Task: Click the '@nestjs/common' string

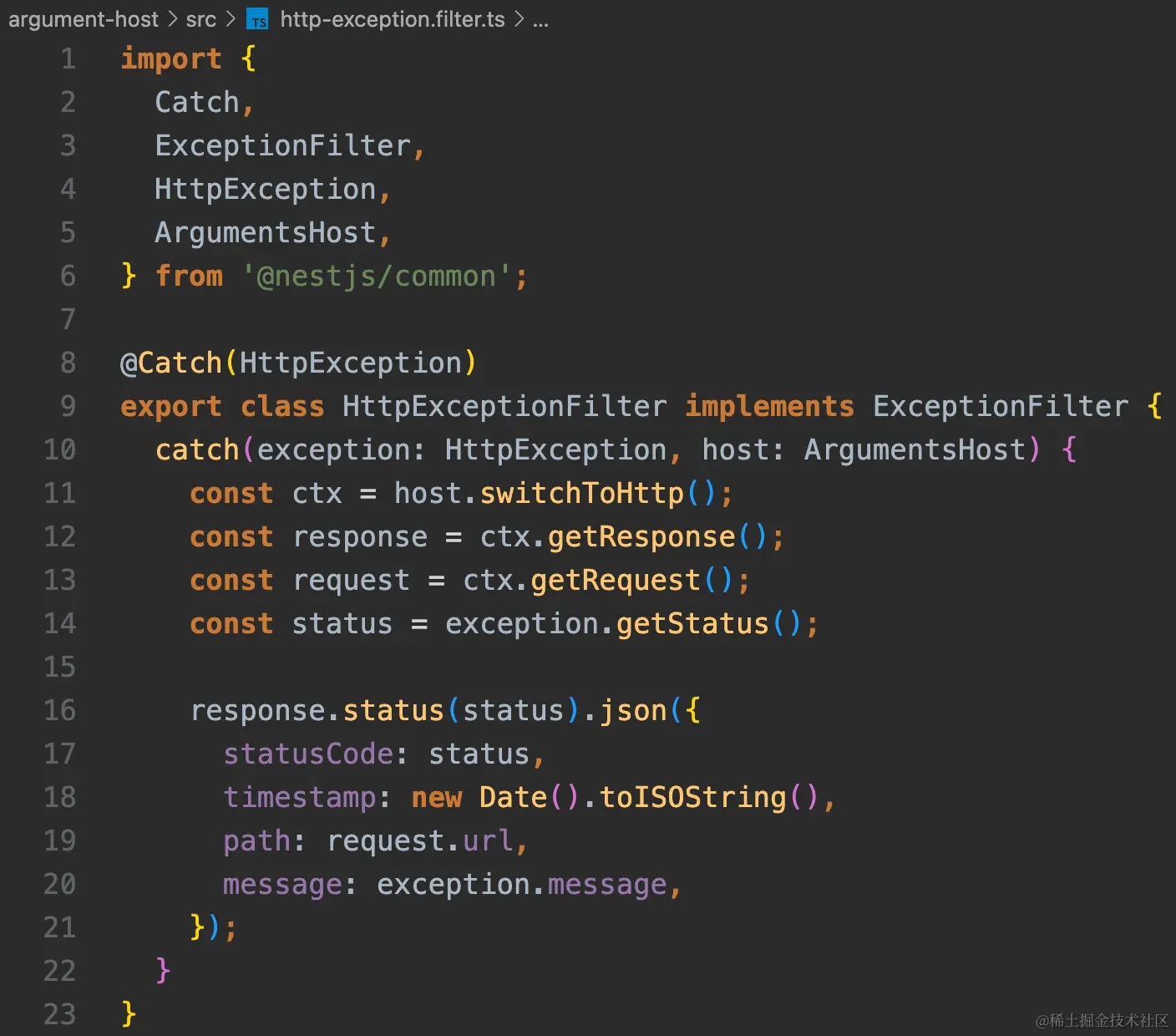Action: click(x=377, y=277)
